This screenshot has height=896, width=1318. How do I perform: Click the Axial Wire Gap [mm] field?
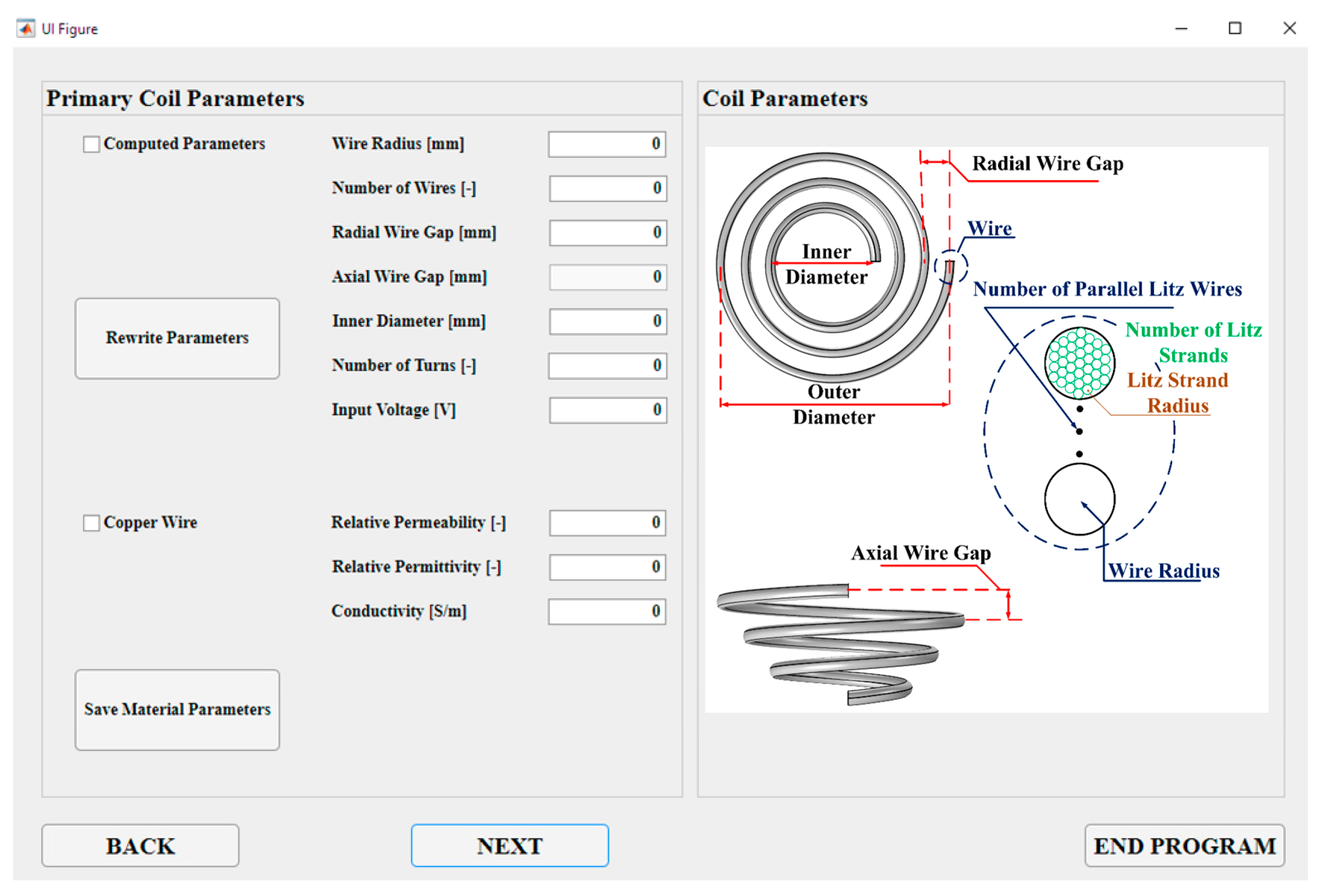[608, 277]
